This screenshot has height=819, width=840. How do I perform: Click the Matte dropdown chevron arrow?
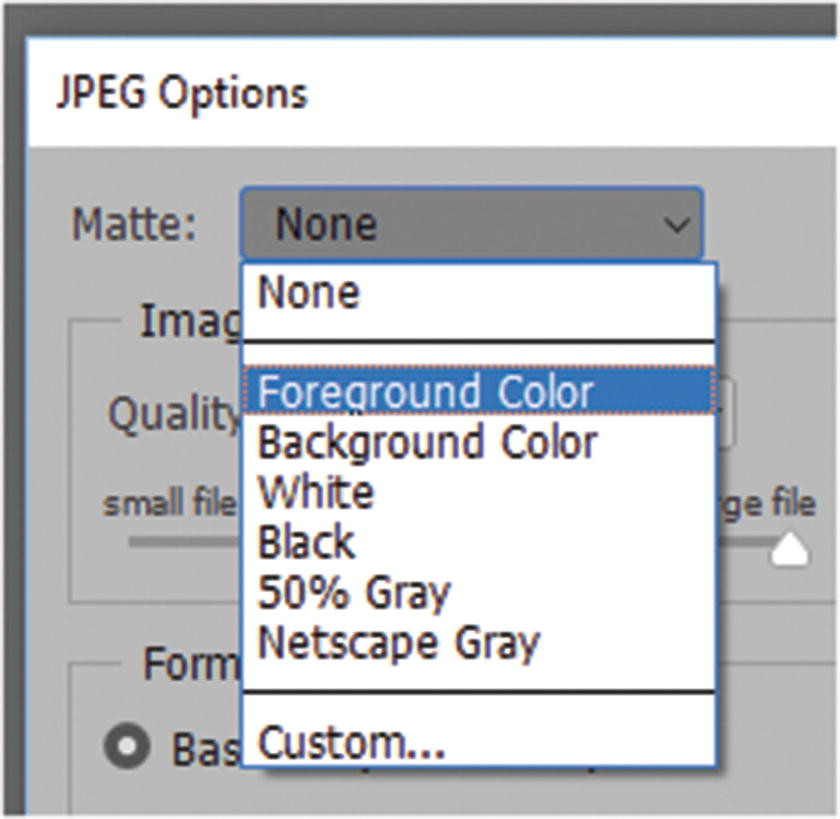(677, 225)
